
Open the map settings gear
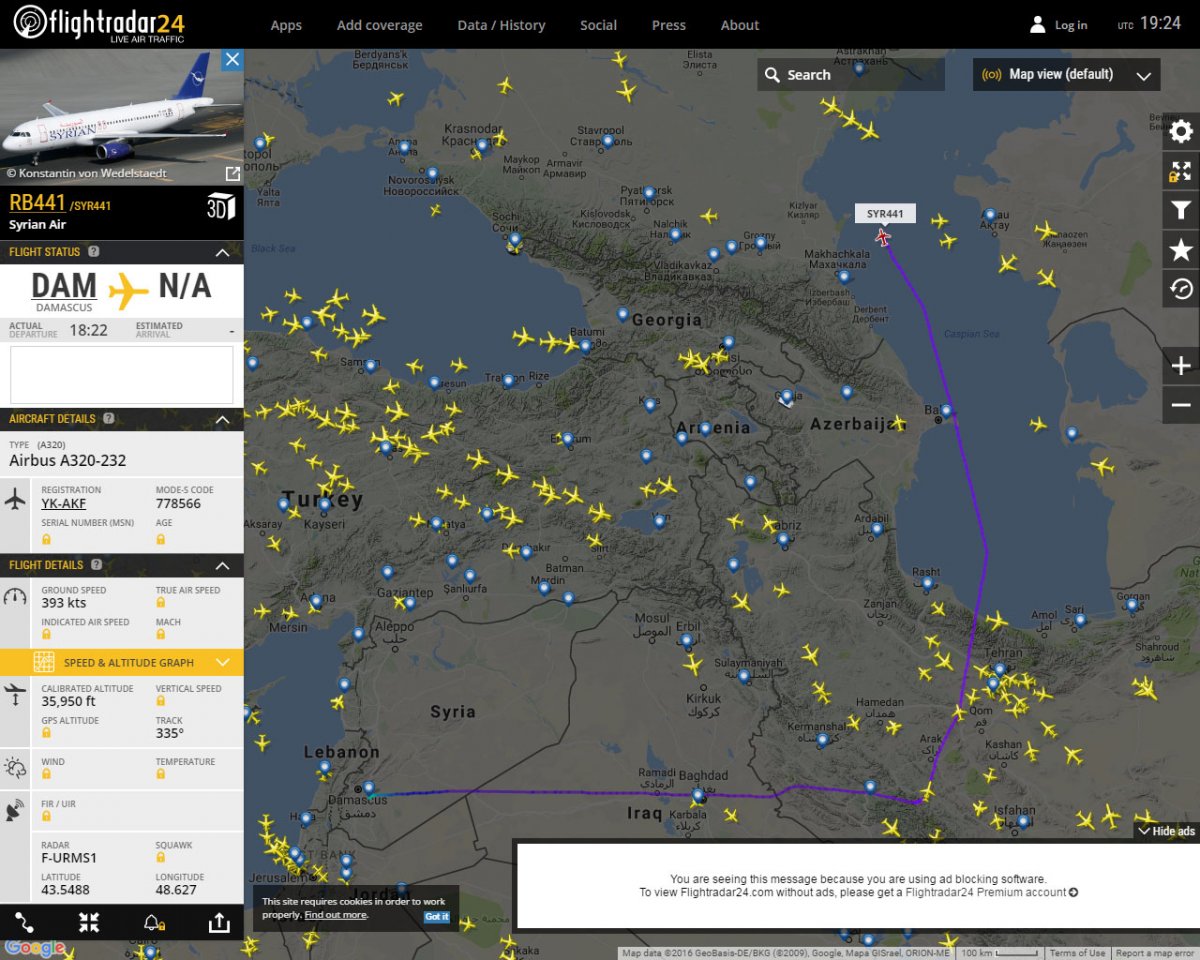(x=1181, y=132)
